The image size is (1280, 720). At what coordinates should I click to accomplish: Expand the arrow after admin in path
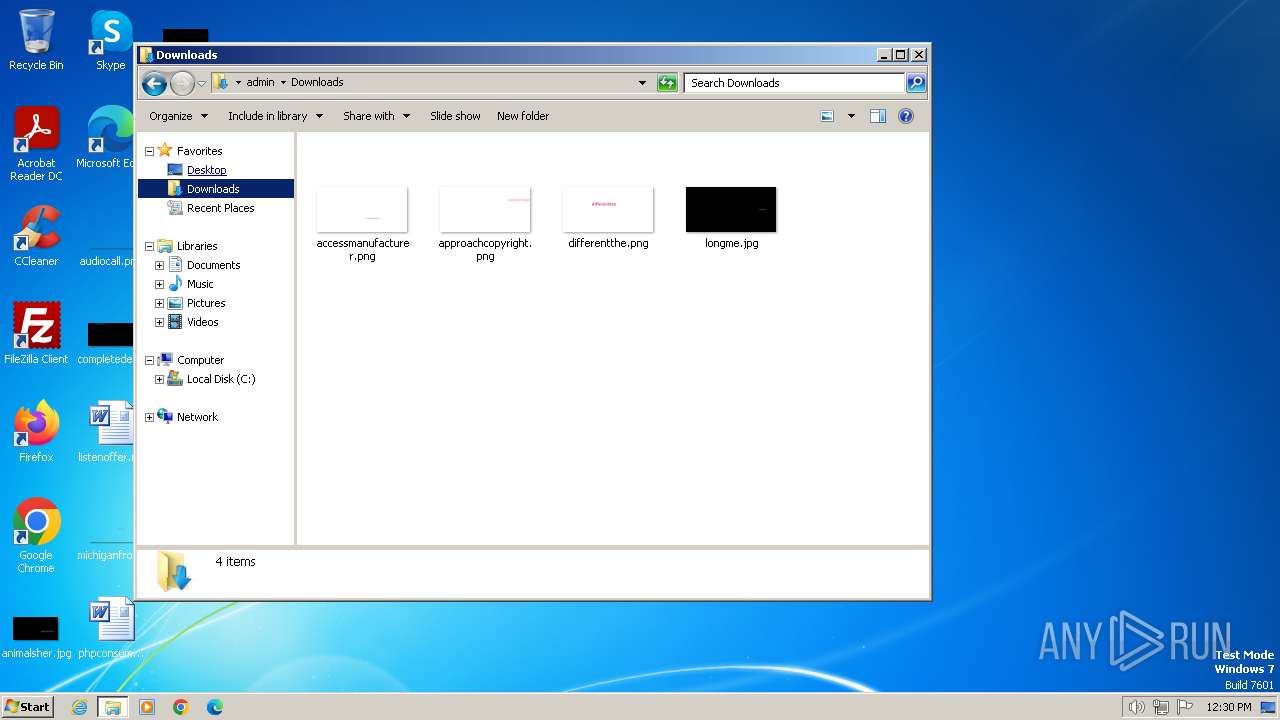point(283,82)
